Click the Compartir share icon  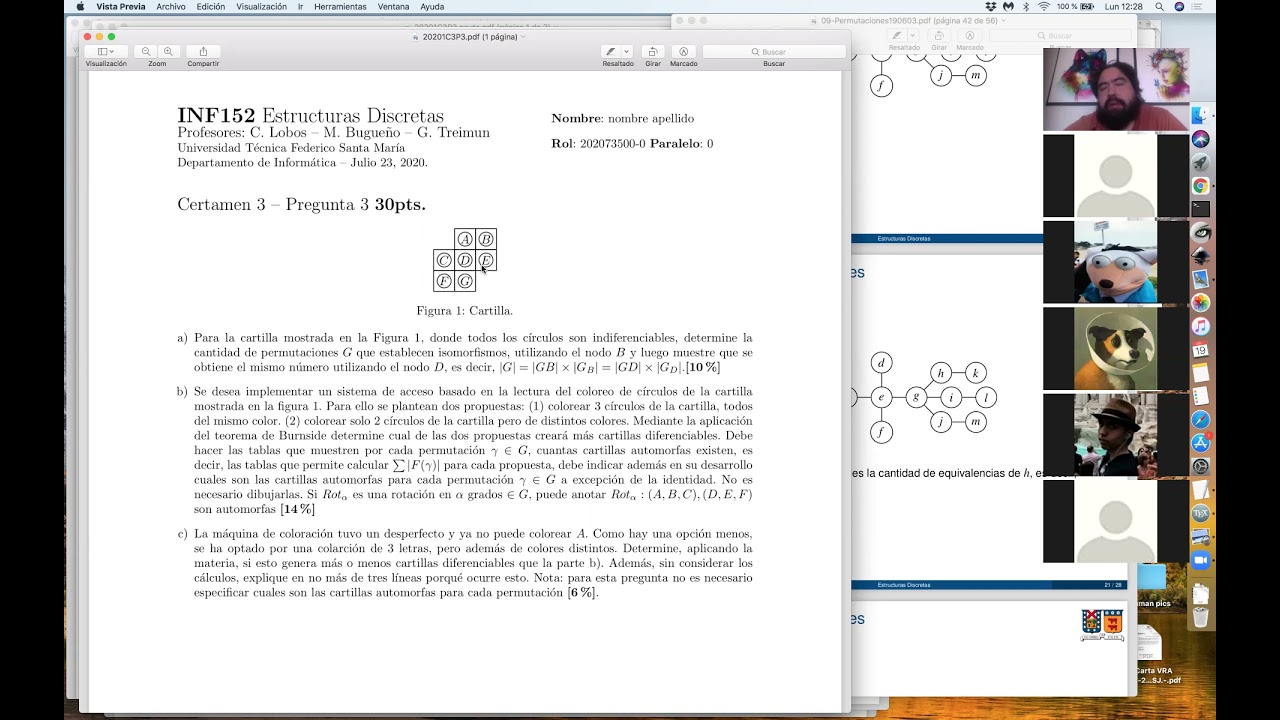point(203,51)
